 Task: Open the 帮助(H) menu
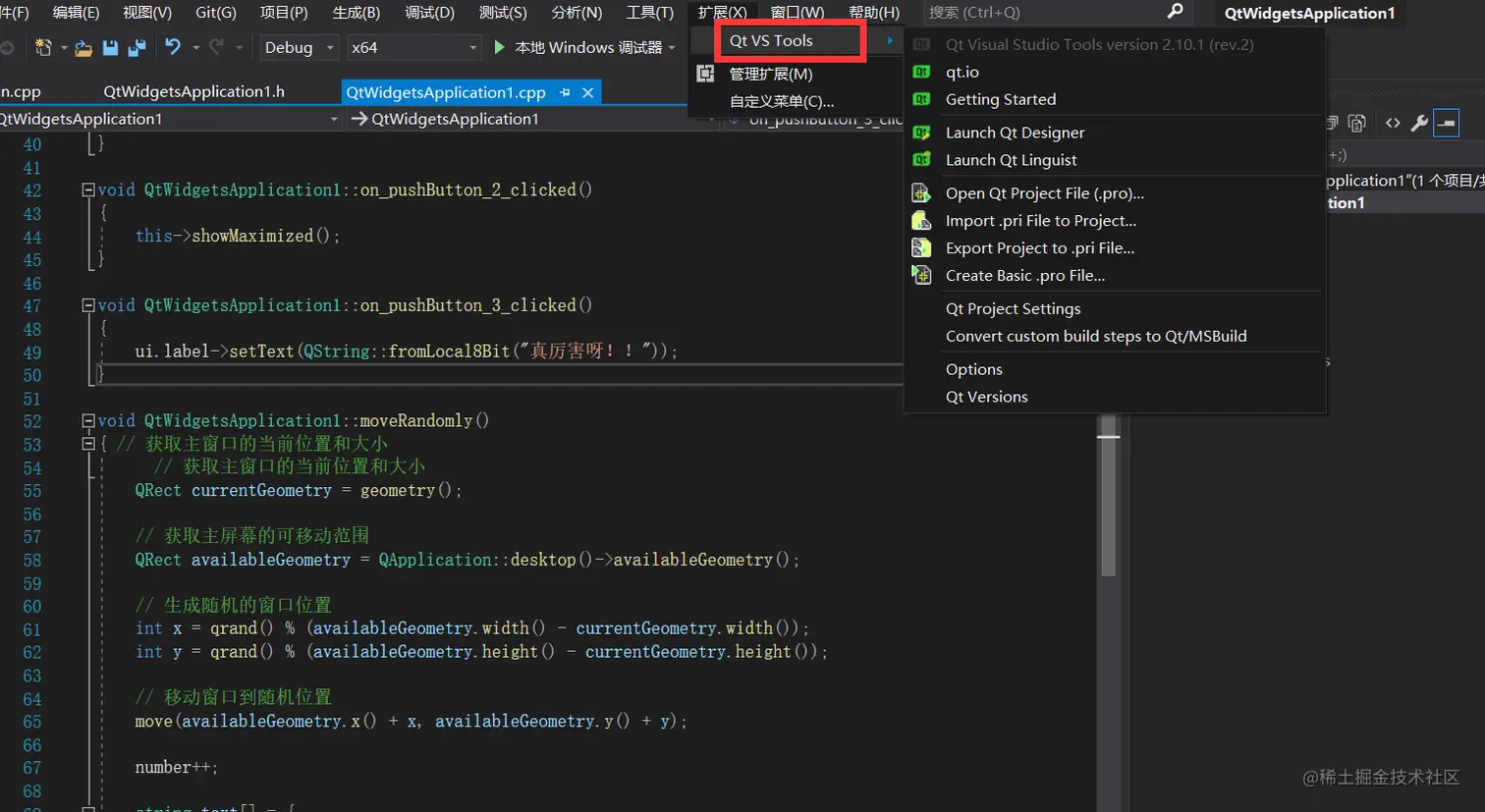tap(874, 13)
